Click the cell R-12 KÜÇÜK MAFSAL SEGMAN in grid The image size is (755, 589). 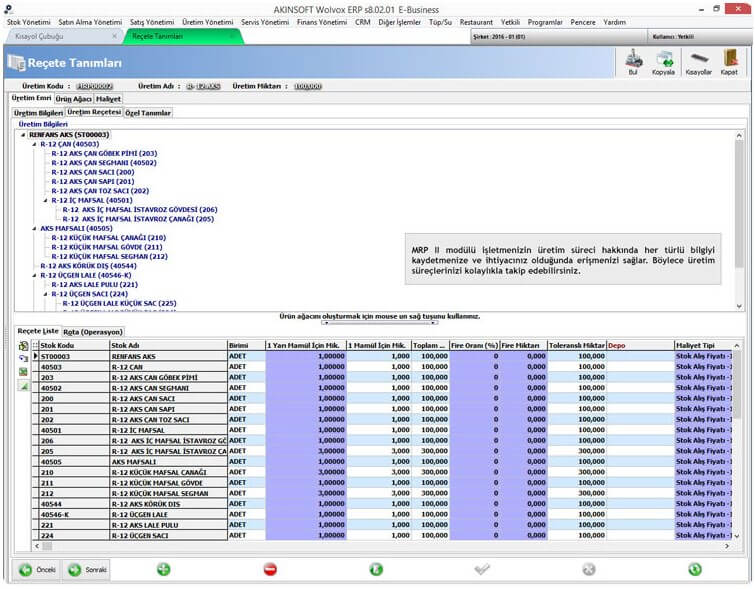tap(168, 494)
